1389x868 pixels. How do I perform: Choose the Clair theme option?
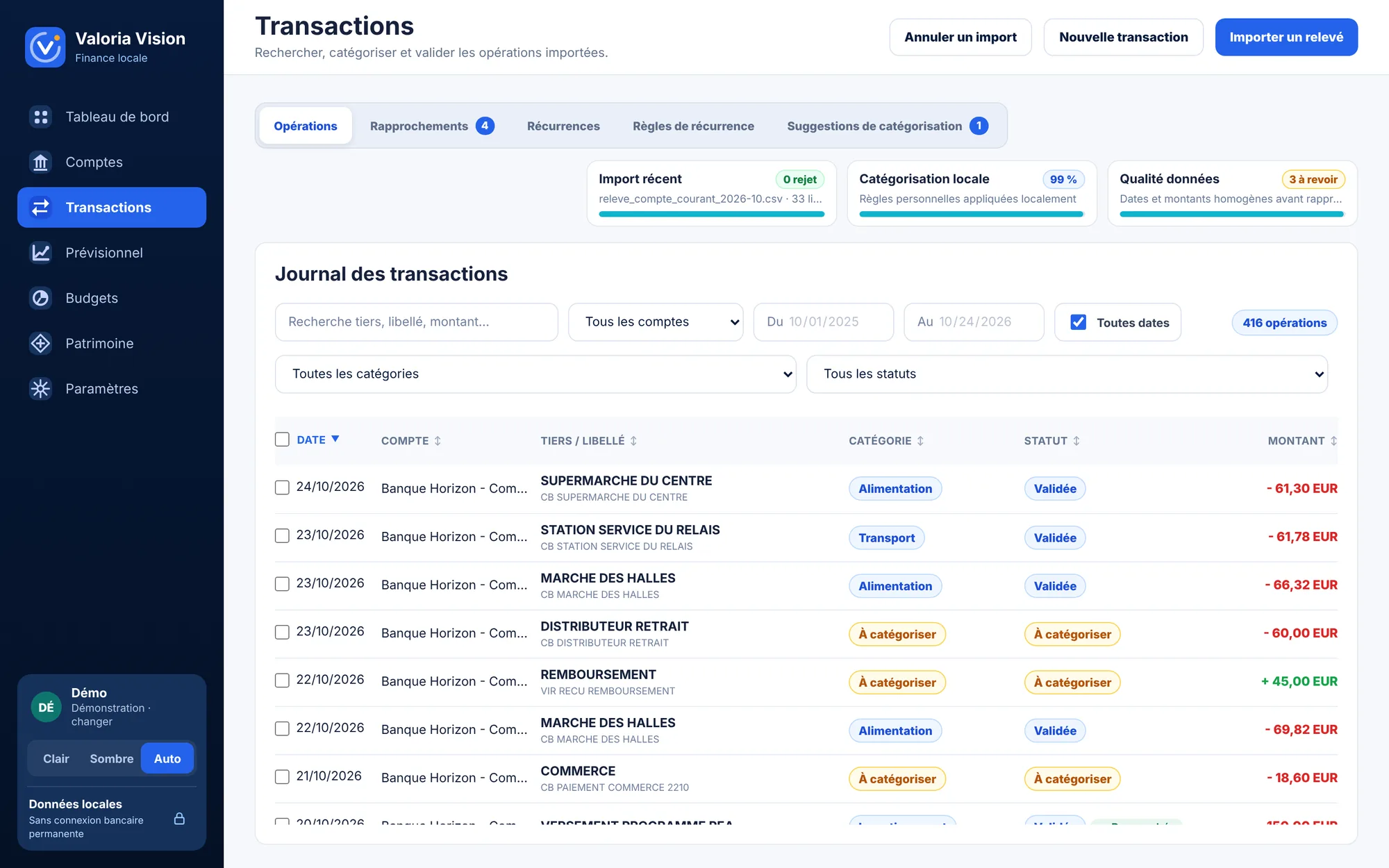coord(56,759)
